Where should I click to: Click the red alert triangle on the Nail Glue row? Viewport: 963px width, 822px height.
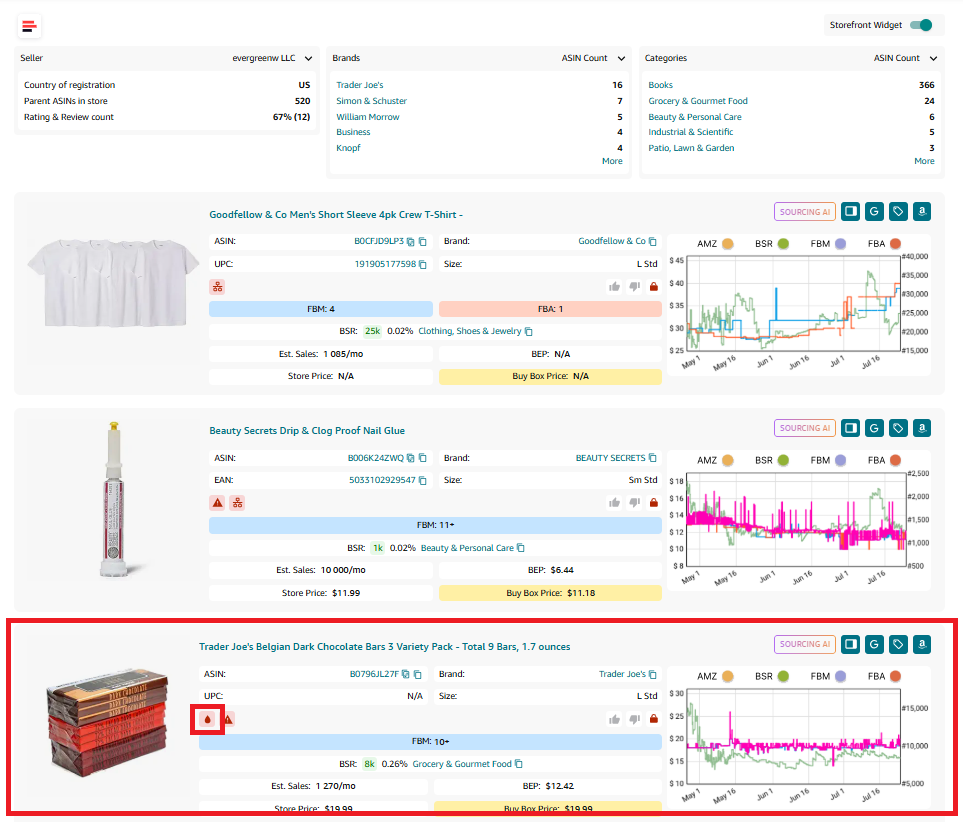(x=217, y=502)
